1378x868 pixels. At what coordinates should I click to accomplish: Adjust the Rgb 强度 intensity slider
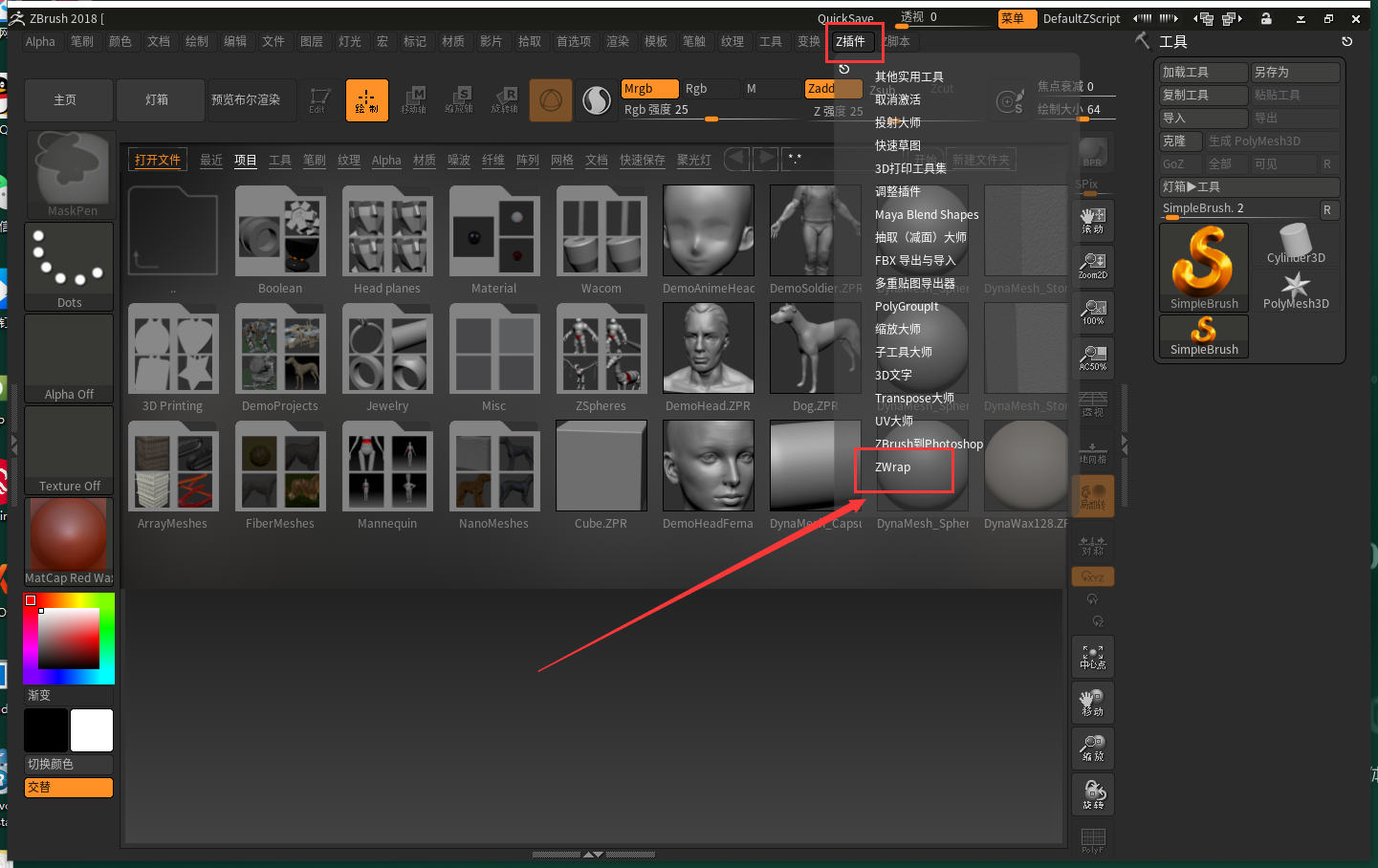click(x=710, y=111)
